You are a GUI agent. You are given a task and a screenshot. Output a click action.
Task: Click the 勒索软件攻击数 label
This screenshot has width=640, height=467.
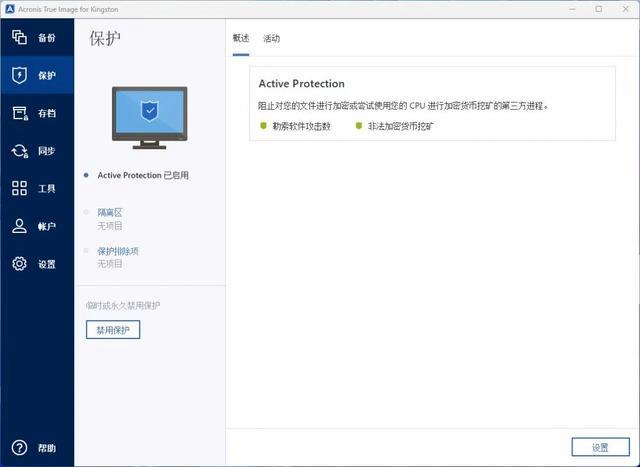[301, 126]
